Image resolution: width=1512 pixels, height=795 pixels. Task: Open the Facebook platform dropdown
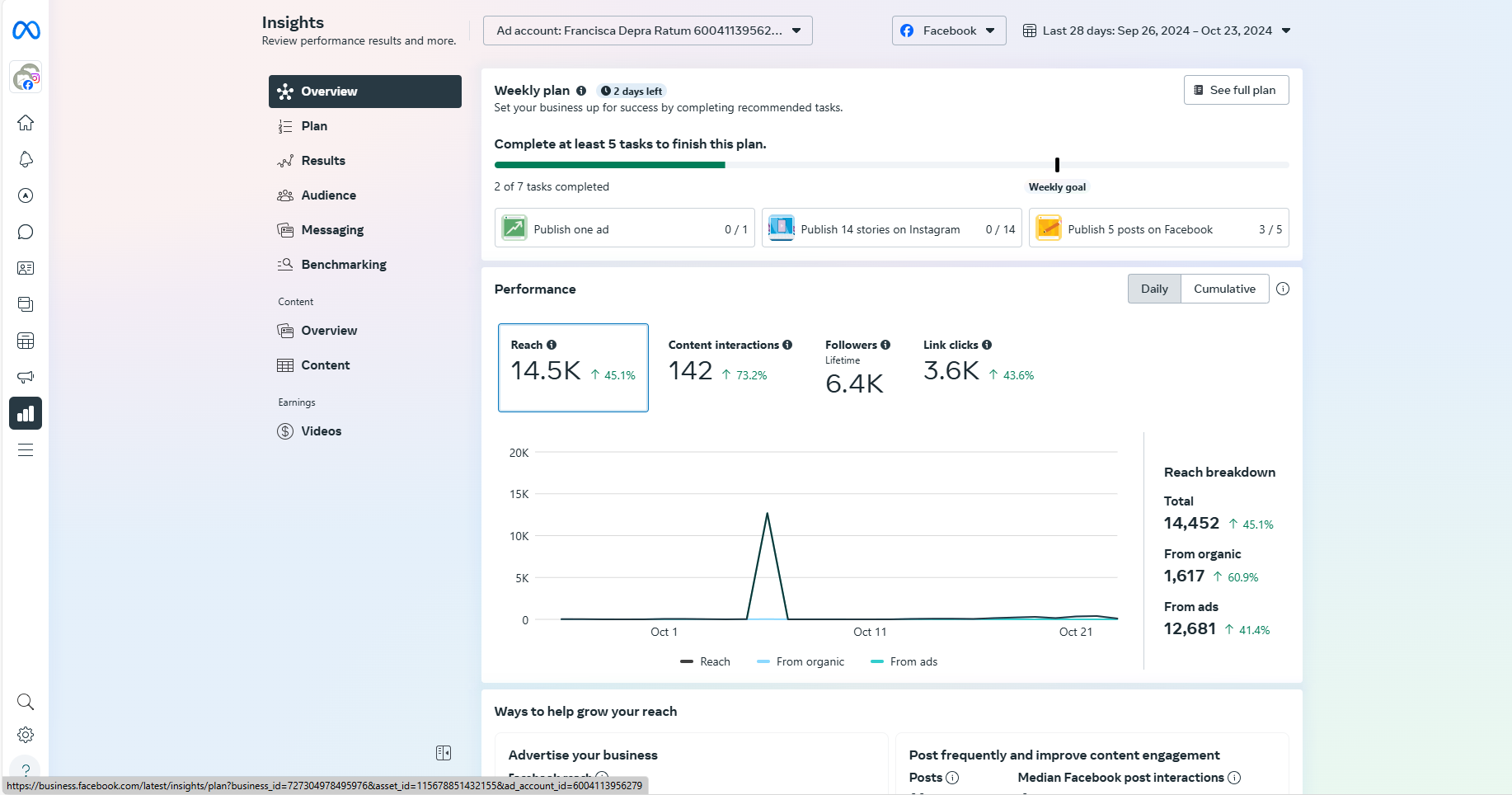tap(949, 31)
